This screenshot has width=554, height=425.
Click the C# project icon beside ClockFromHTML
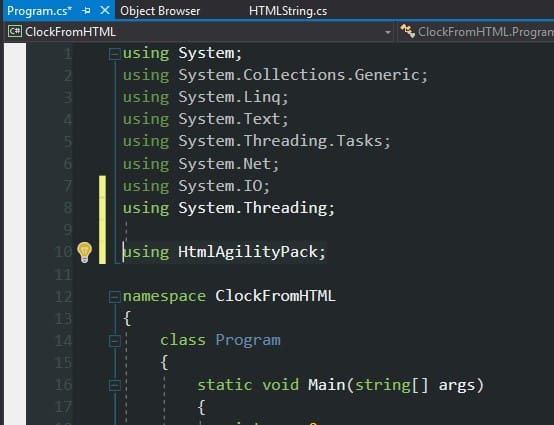point(15,31)
